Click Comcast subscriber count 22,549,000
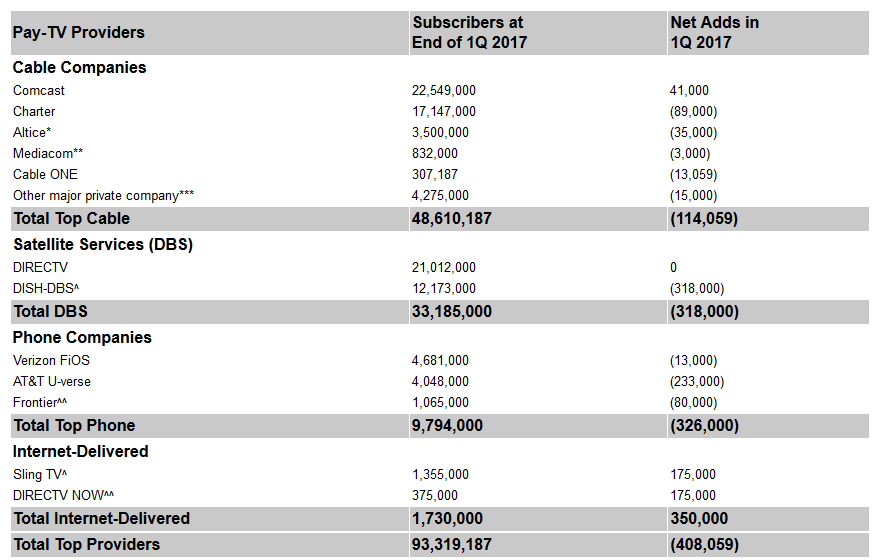This screenshot has height=560, width=874. (444, 90)
